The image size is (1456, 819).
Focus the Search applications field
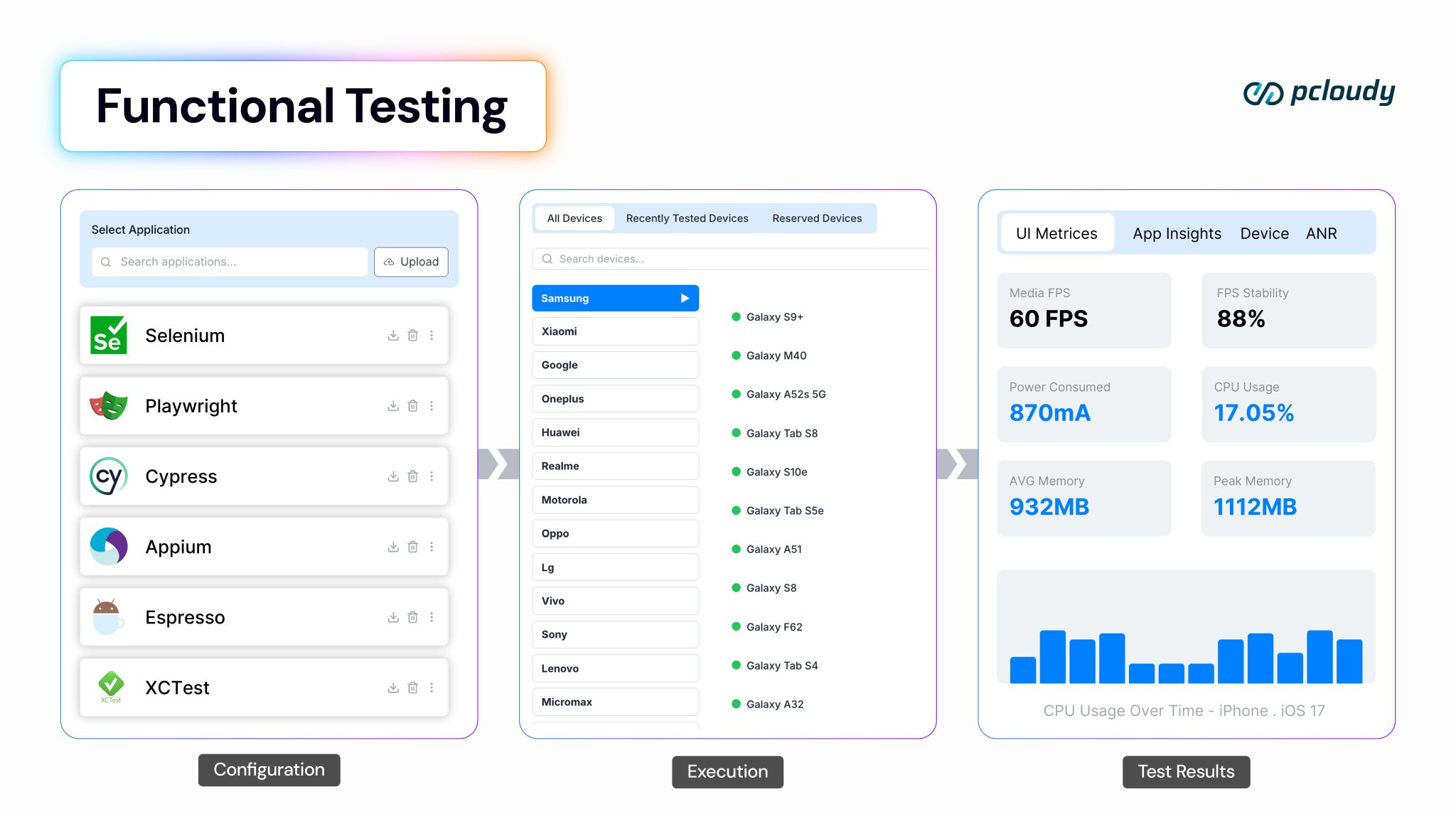pyautogui.click(x=230, y=262)
